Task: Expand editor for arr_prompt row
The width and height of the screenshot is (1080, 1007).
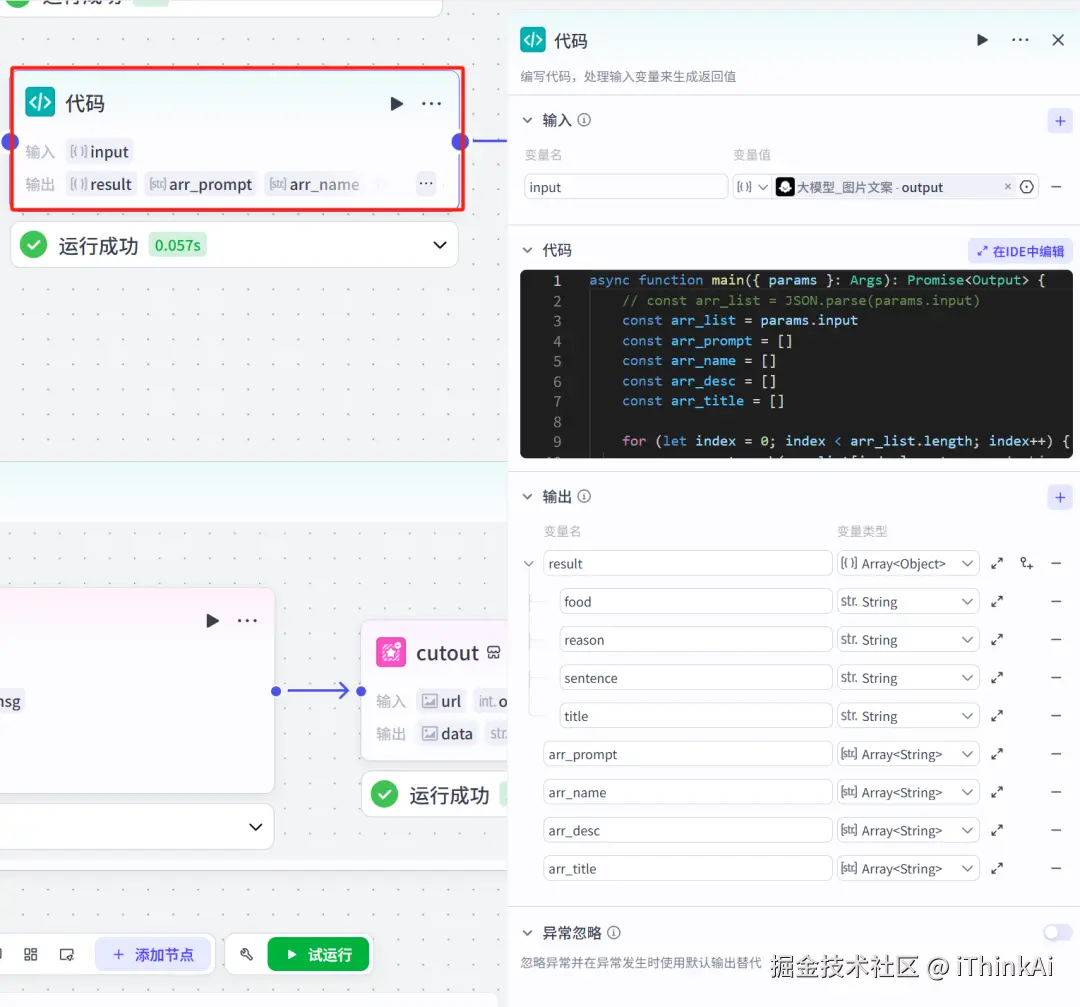Action: 997,754
